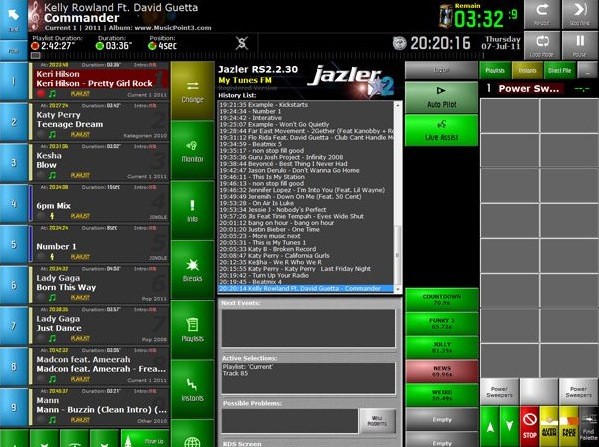The width and height of the screenshot is (599, 447).
Task: Click the Find Palette button
Action: (x=589, y=426)
